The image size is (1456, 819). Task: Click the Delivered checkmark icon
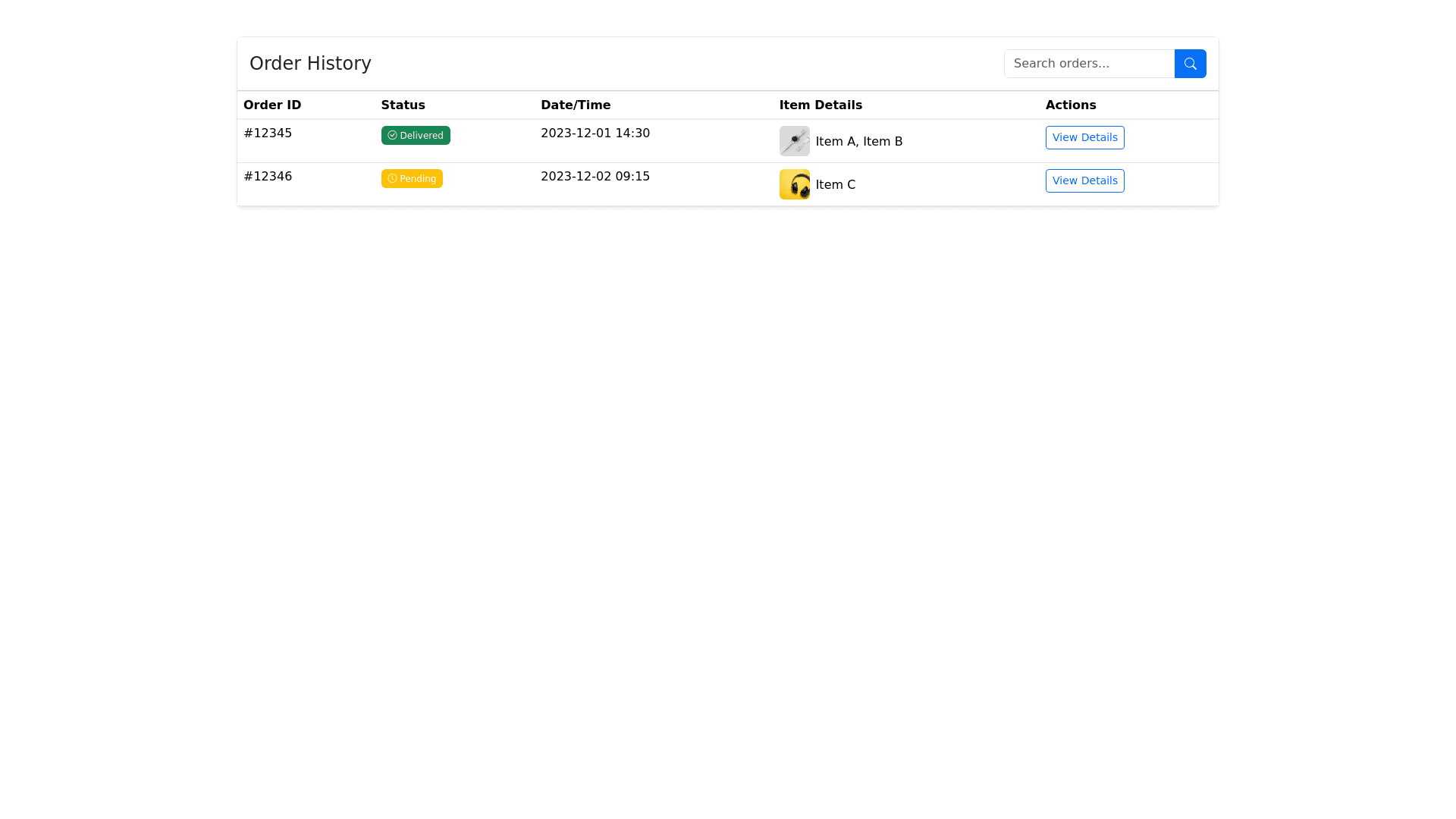392,135
